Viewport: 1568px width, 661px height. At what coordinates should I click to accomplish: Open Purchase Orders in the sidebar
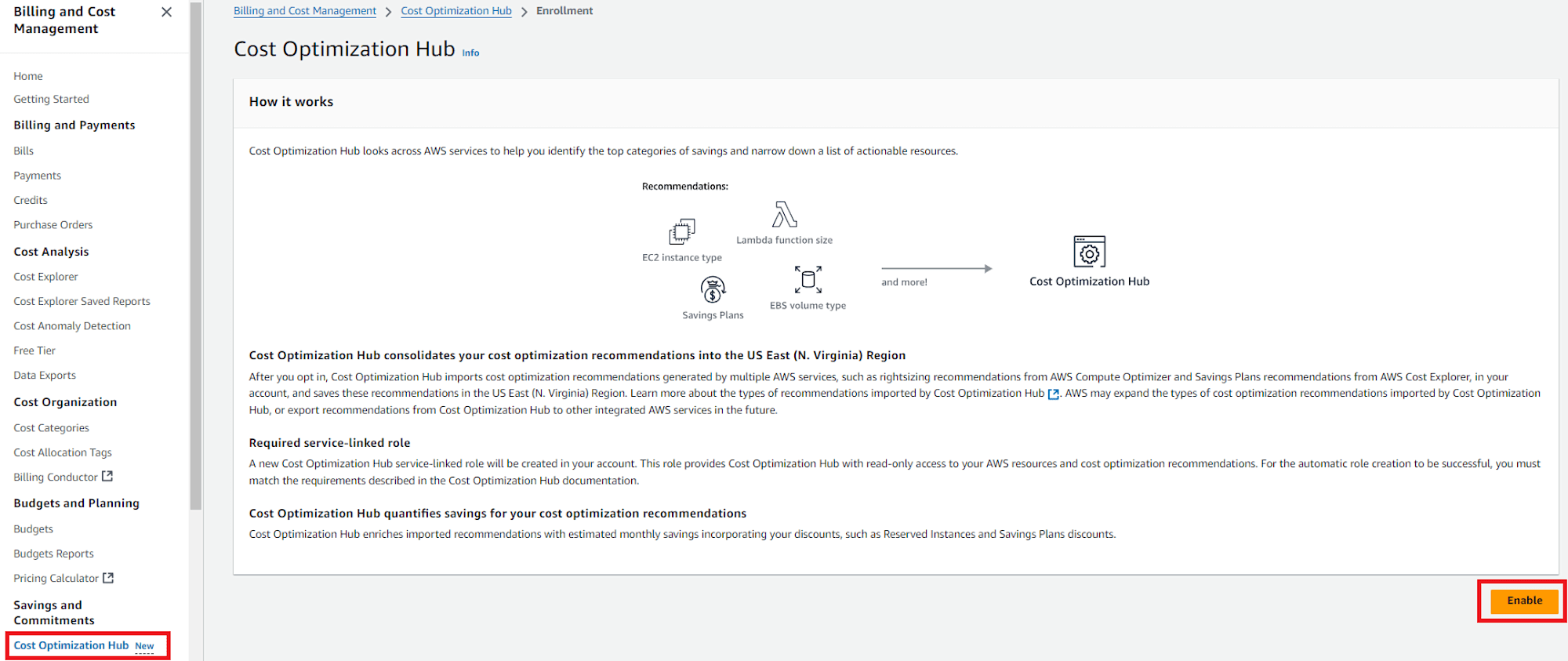click(x=53, y=224)
